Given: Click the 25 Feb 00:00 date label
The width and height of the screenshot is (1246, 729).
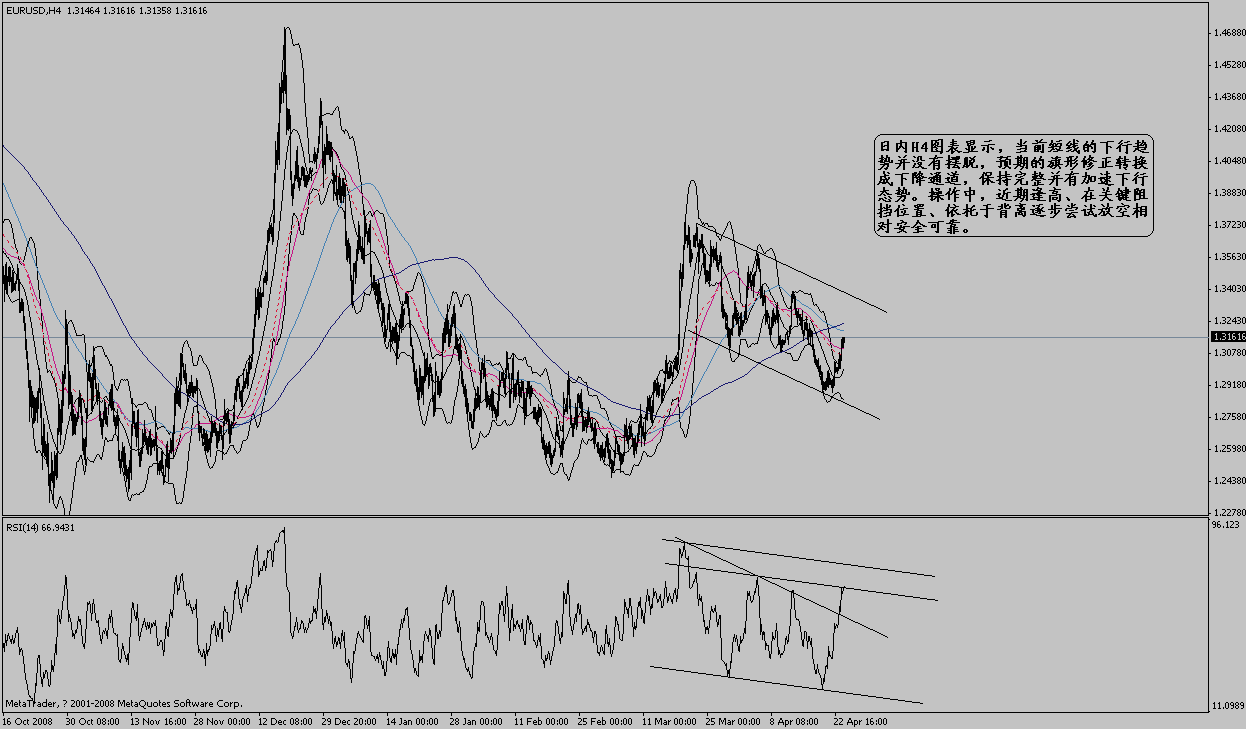Looking at the screenshot, I should (x=605, y=720).
